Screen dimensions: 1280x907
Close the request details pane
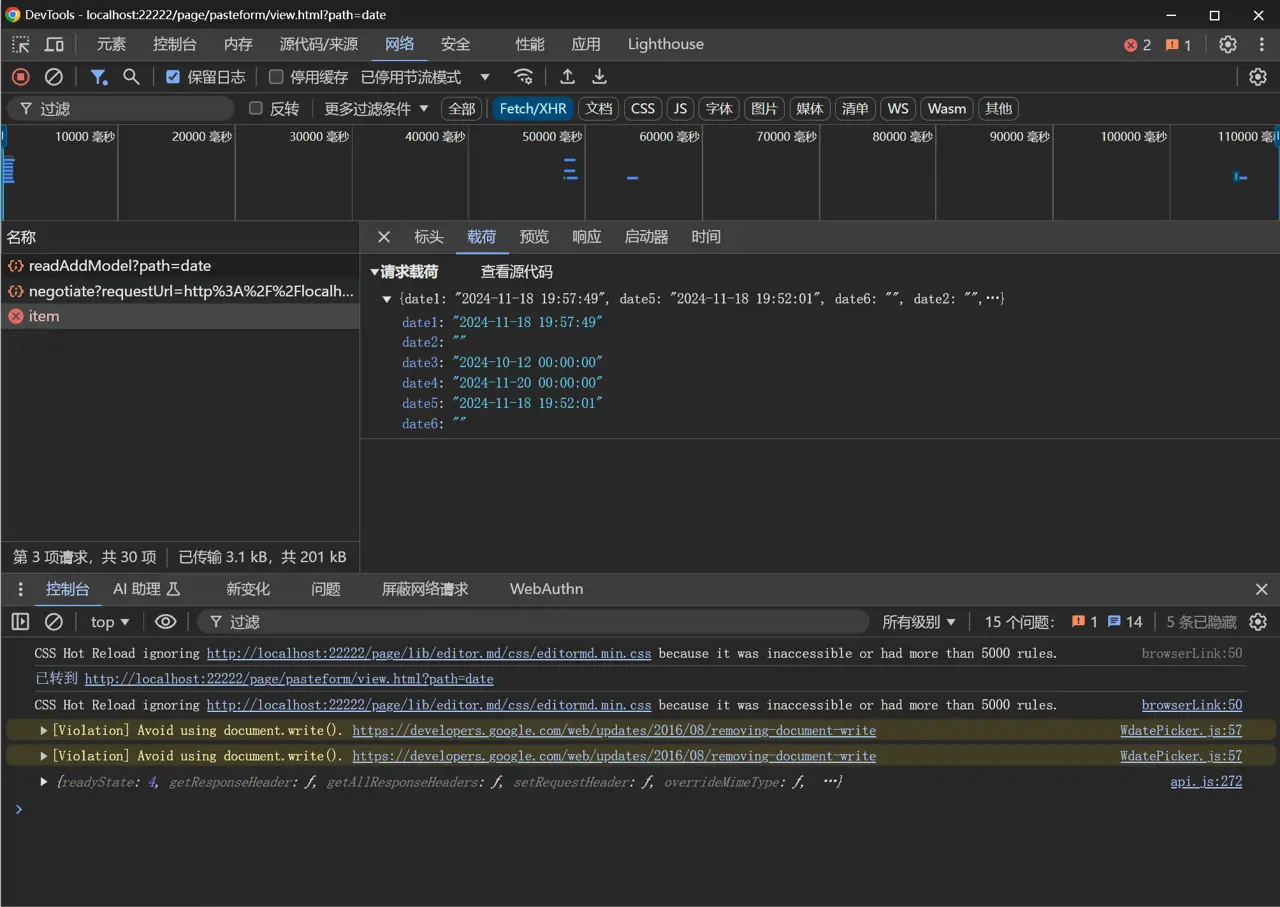pyautogui.click(x=384, y=237)
